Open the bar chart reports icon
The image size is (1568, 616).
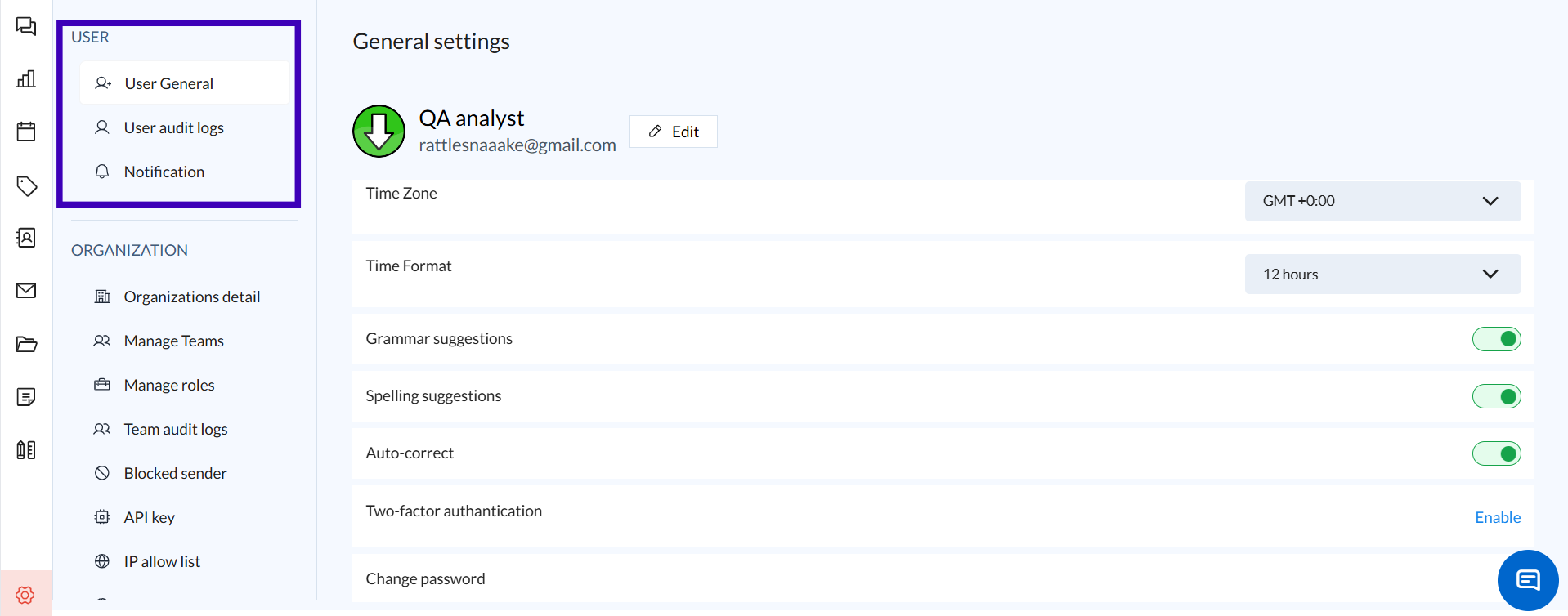[26, 79]
